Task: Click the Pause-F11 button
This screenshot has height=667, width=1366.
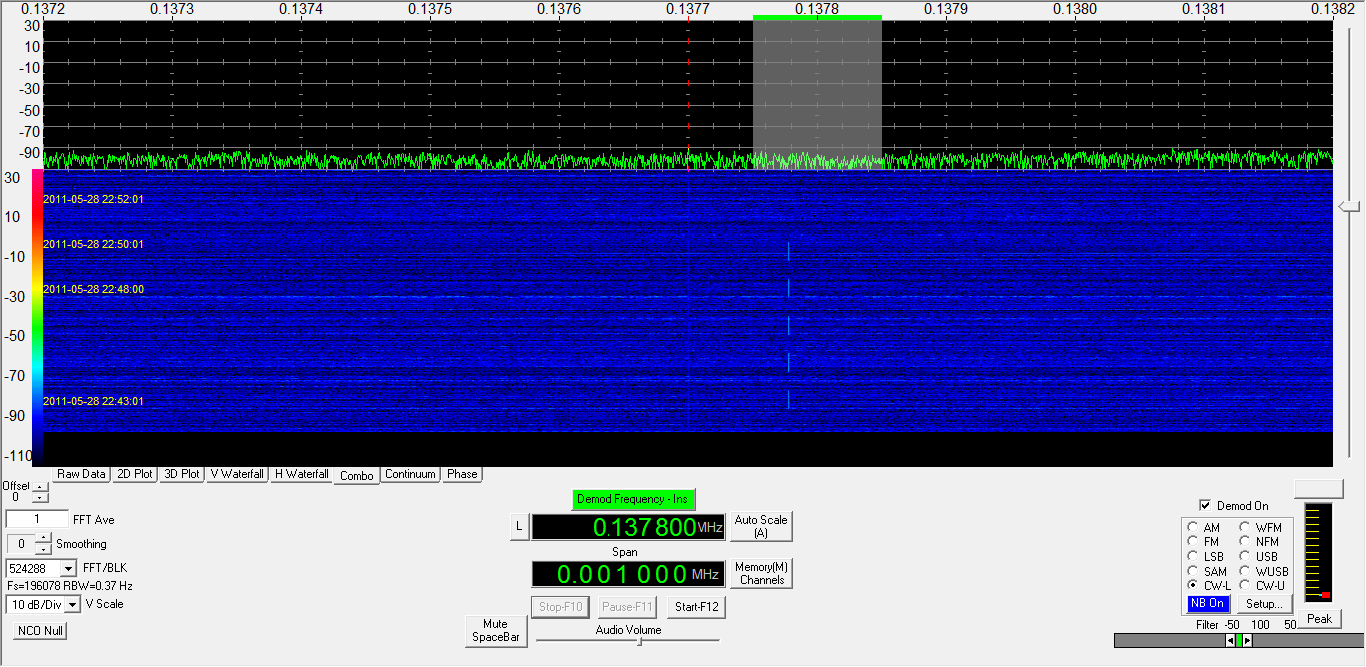Action: click(x=628, y=606)
